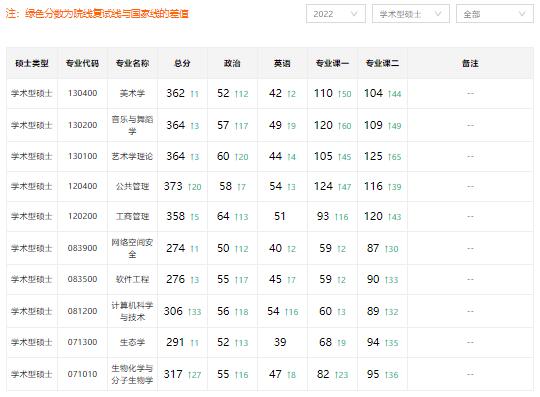Select major name 公共管理
The width and height of the screenshot is (540, 397).
click(132, 186)
